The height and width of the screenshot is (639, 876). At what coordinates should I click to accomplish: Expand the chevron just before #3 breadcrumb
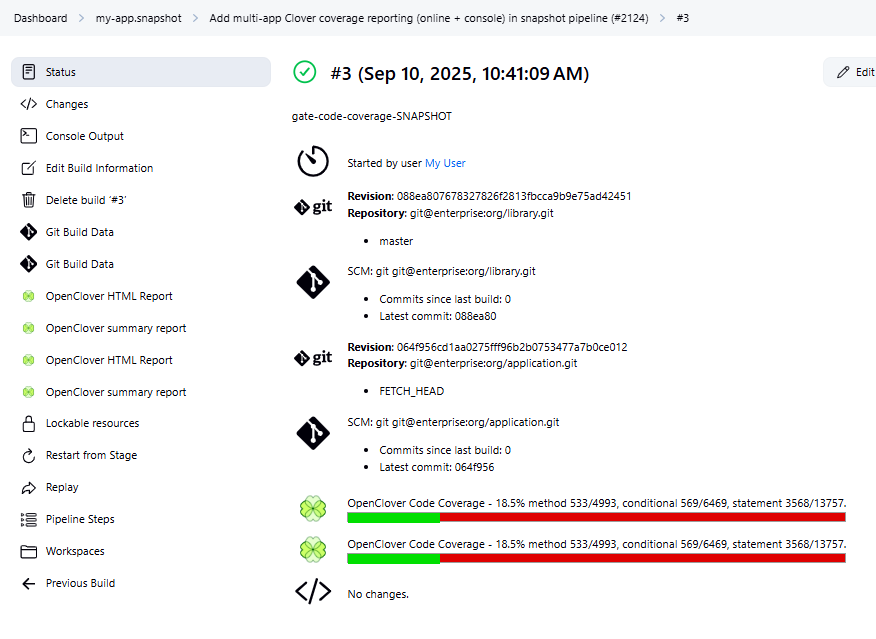pos(662,18)
